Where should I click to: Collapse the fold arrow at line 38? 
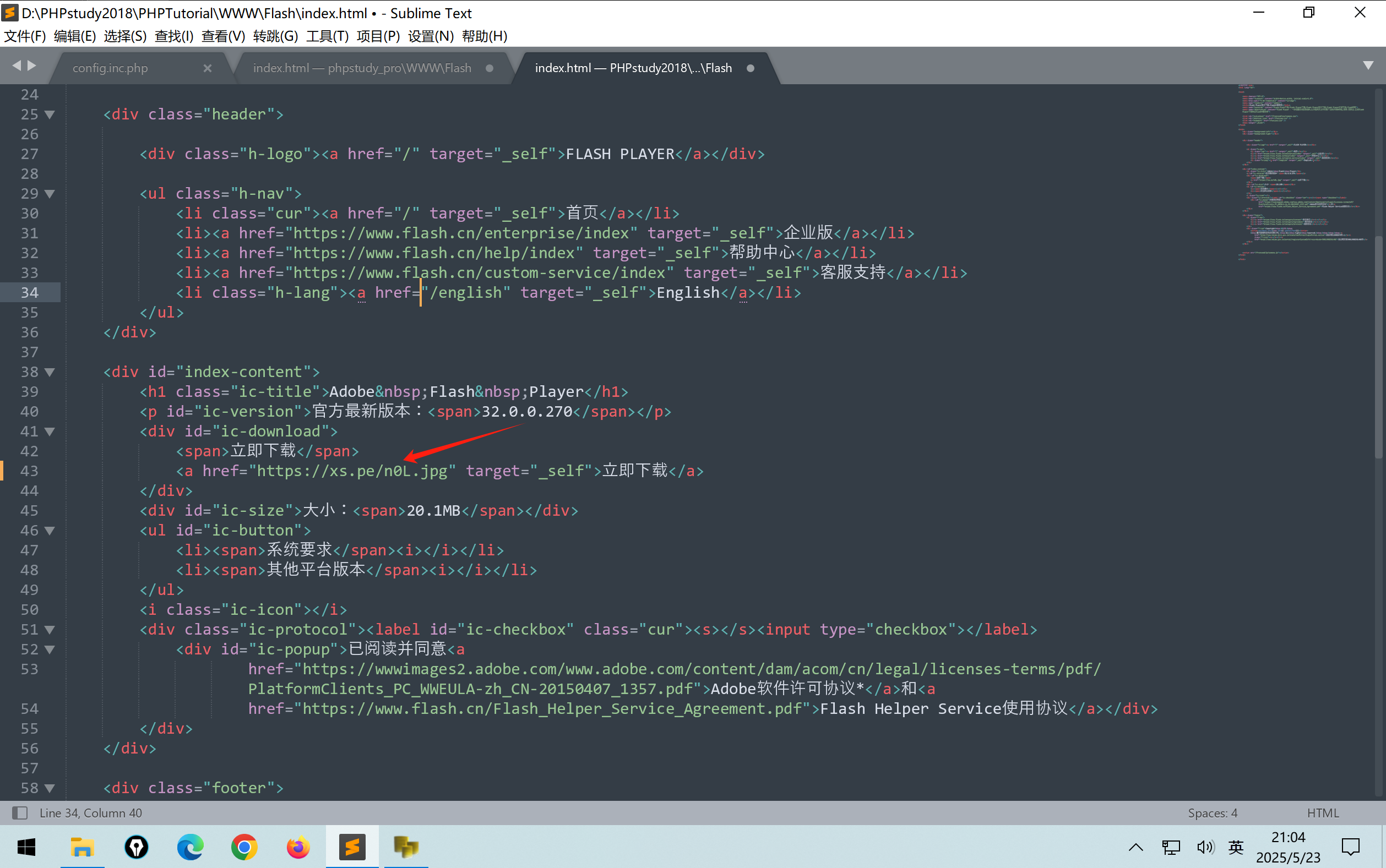click(x=50, y=372)
